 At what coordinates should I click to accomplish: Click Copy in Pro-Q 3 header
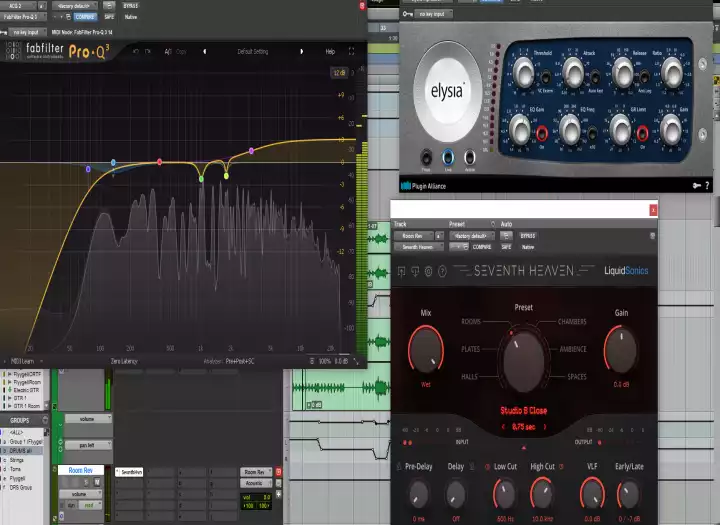(181, 52)
